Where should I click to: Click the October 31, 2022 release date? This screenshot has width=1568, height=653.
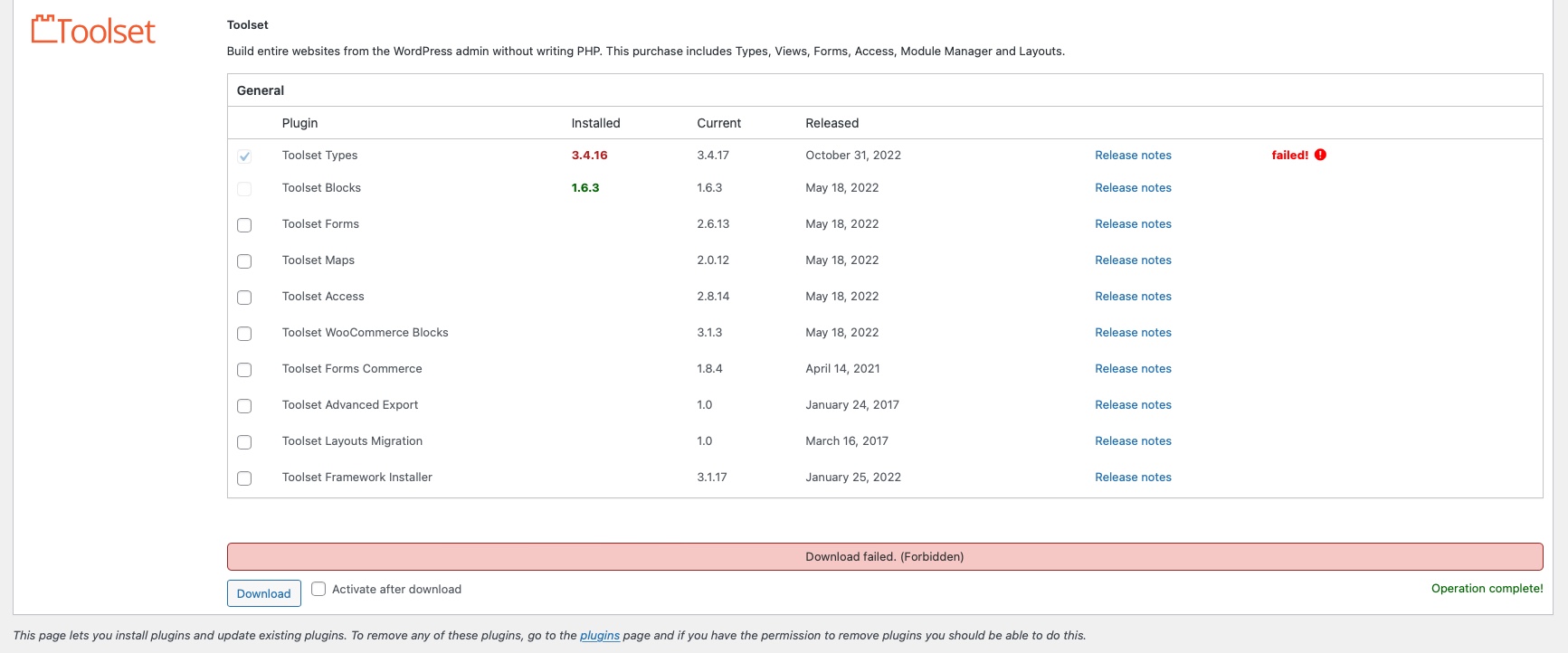[853, 156]
